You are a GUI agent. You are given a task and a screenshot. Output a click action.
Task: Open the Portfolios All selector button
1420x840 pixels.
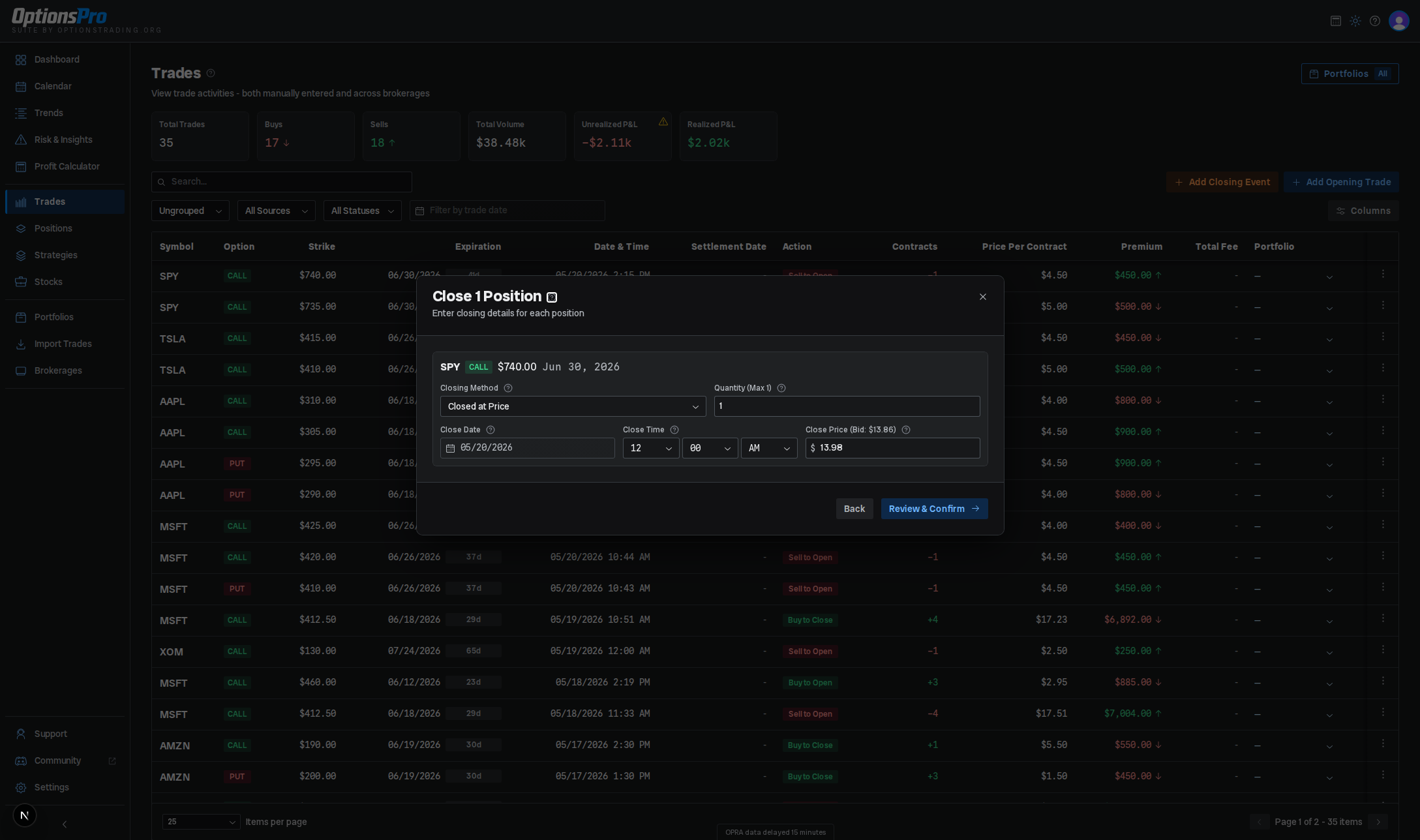[x=1350, y=74]
